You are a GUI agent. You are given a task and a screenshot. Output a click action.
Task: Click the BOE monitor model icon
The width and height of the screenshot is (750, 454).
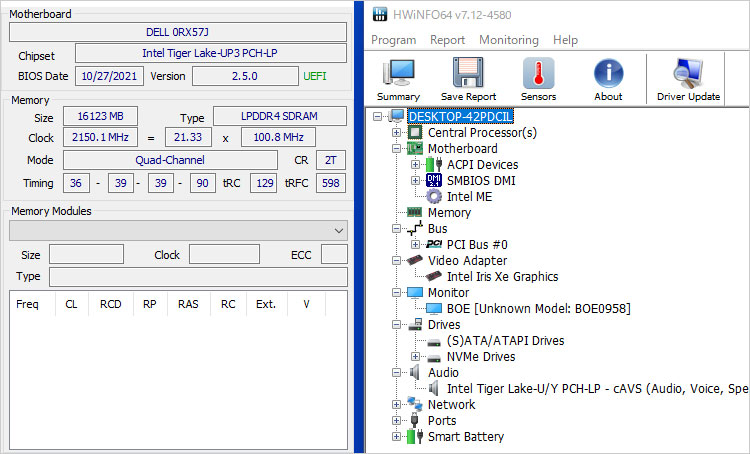(x=433, y=309)
